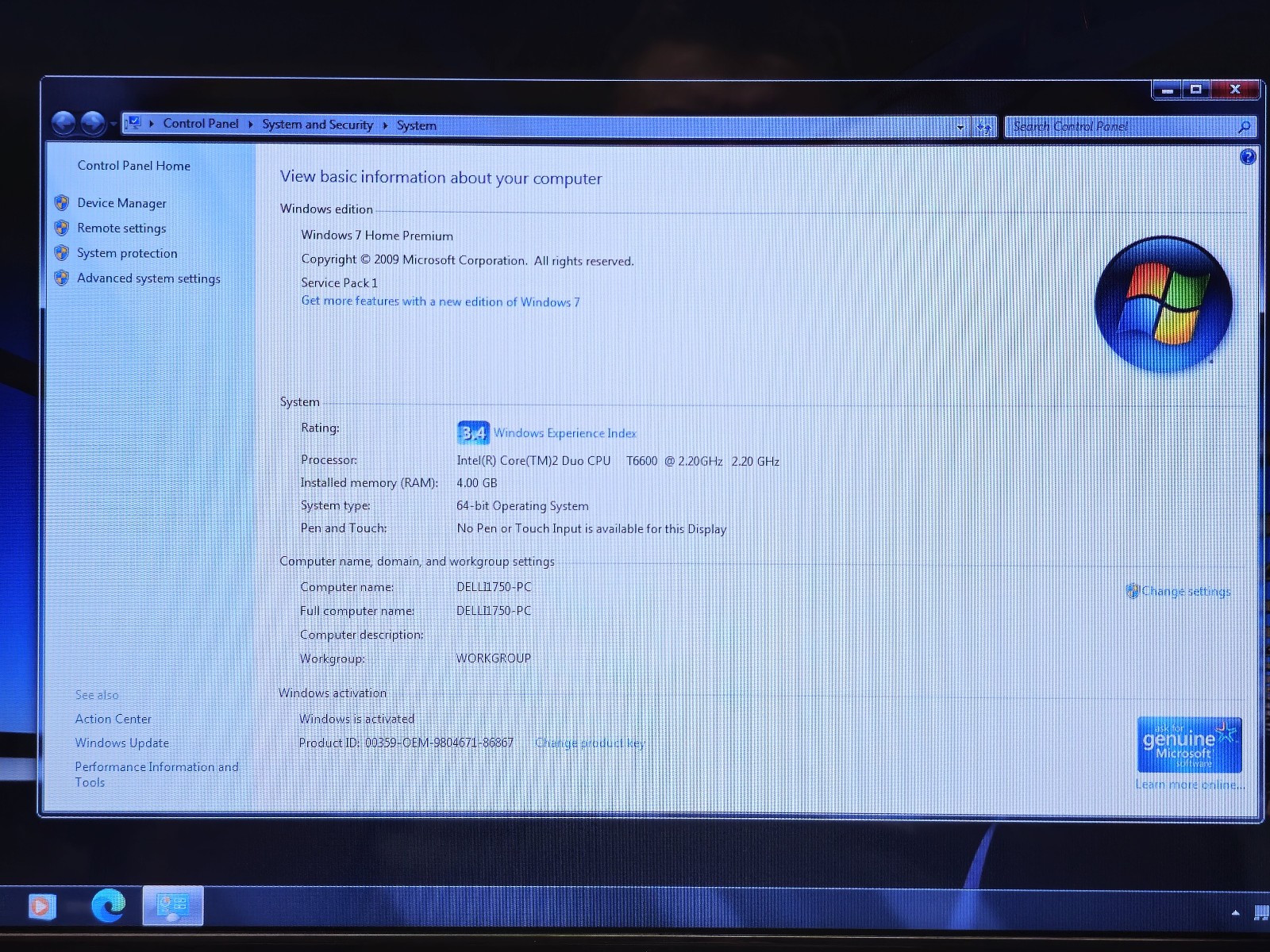Image resolution: width=1270 pixels, height=952 pixels.
Task: Click the Windows logo orb image
Action: [1163, 305]
